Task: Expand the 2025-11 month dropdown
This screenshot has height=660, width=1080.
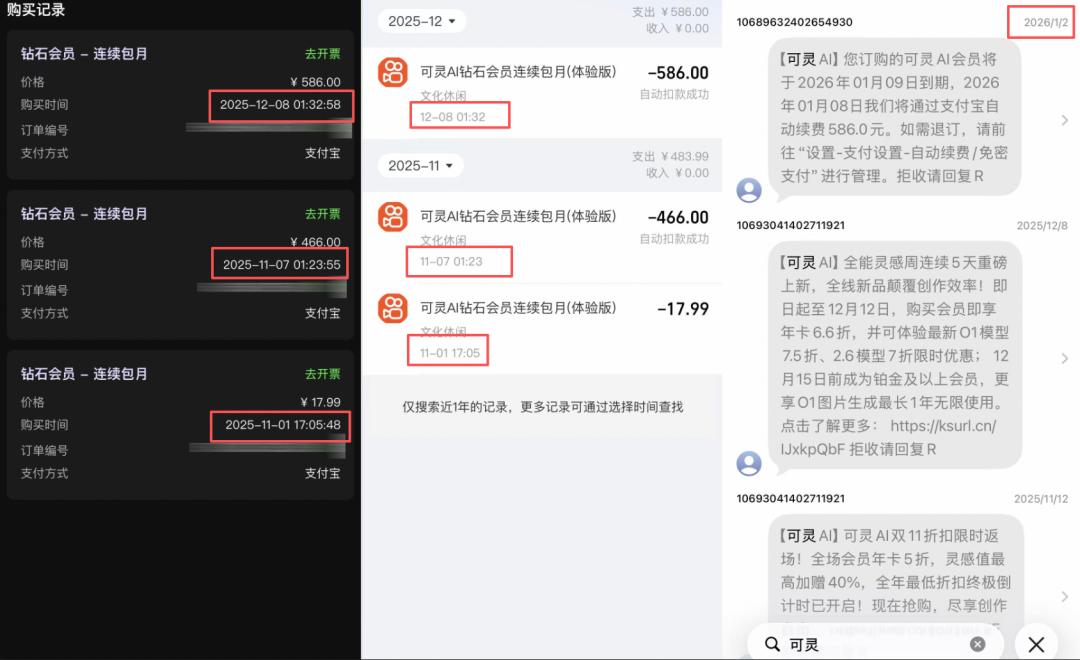Action: (x=420, y=166)
